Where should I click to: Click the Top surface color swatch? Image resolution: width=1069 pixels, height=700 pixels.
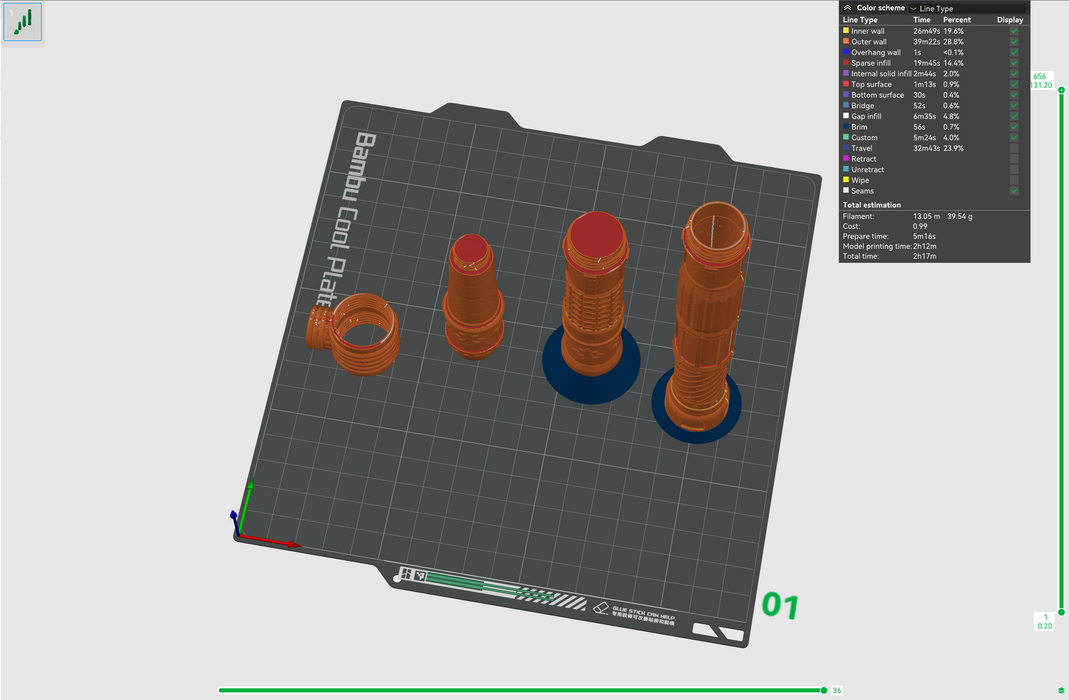click(x=846, y=85)
